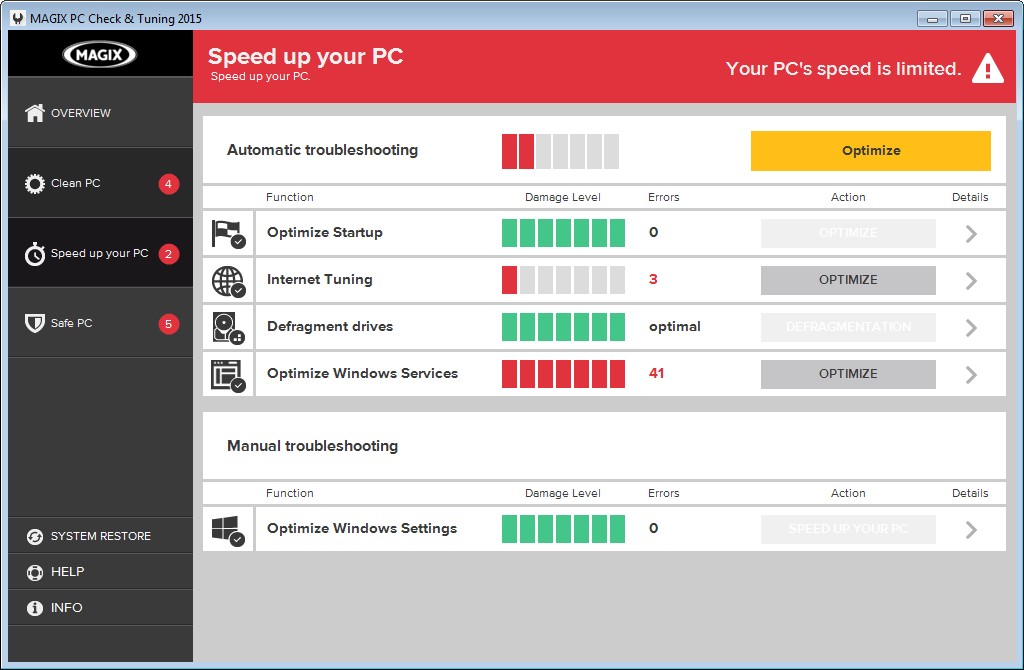Image resolution: width=1024 pixels, height=670 pixels.
Task: Click the warning triangle beside speed limited message
Action: point(987,68)
